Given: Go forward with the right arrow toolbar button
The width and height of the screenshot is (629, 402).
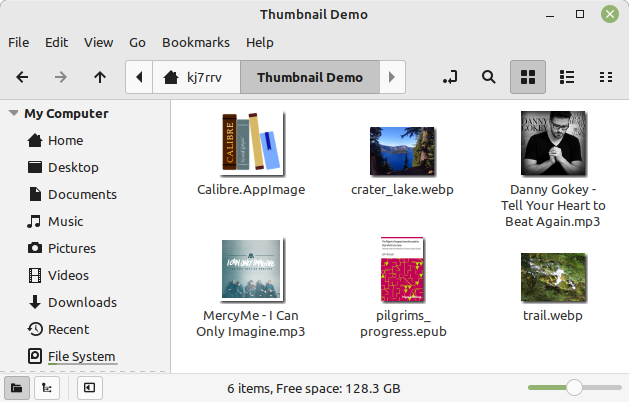Looking at the screenshot, I should click(x=61, y=77).
